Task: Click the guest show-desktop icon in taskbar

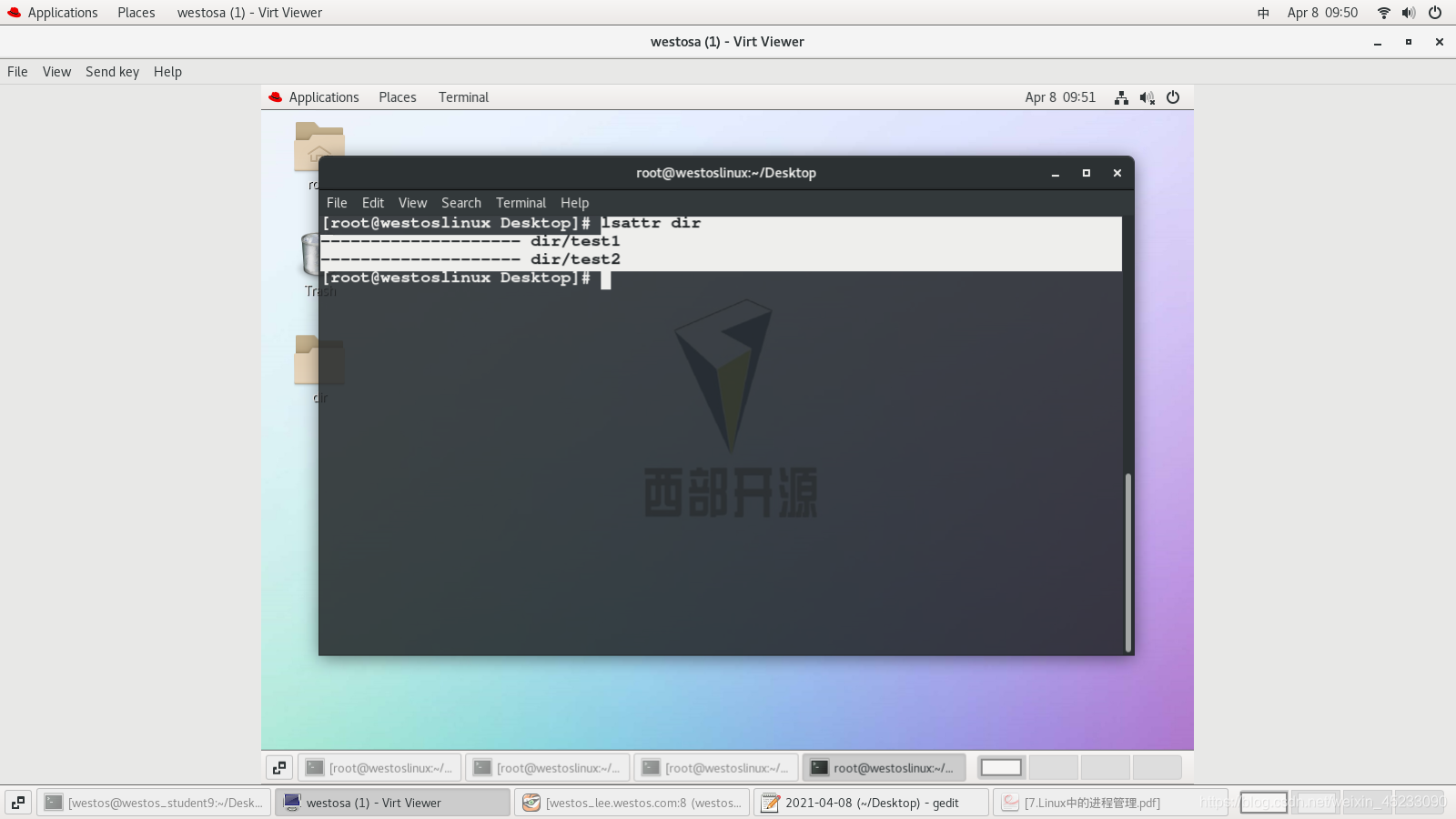Action: [279, 768]
